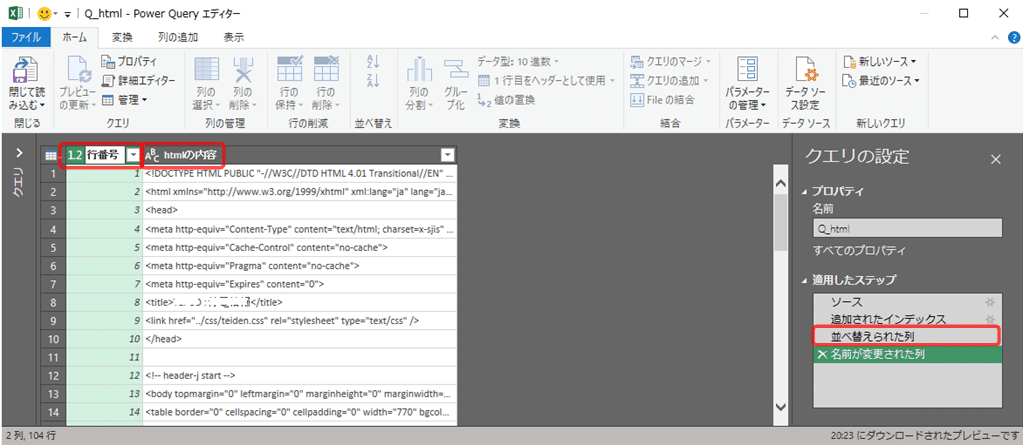Viewport: 1023px width, 445px height.
Task: Open the データ型: 10 進数 dropdown
Action: pos(518,62)
